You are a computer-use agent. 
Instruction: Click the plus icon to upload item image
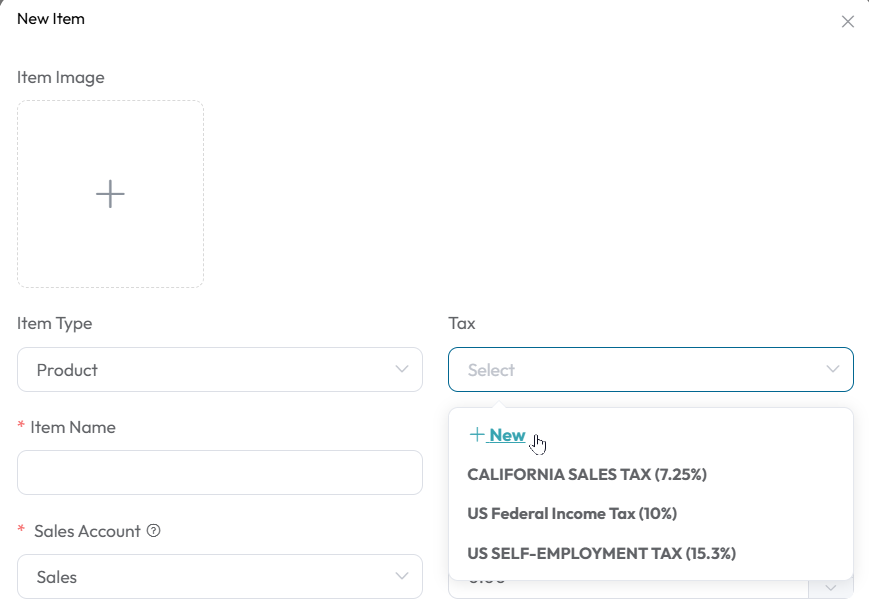click(110, 194)
